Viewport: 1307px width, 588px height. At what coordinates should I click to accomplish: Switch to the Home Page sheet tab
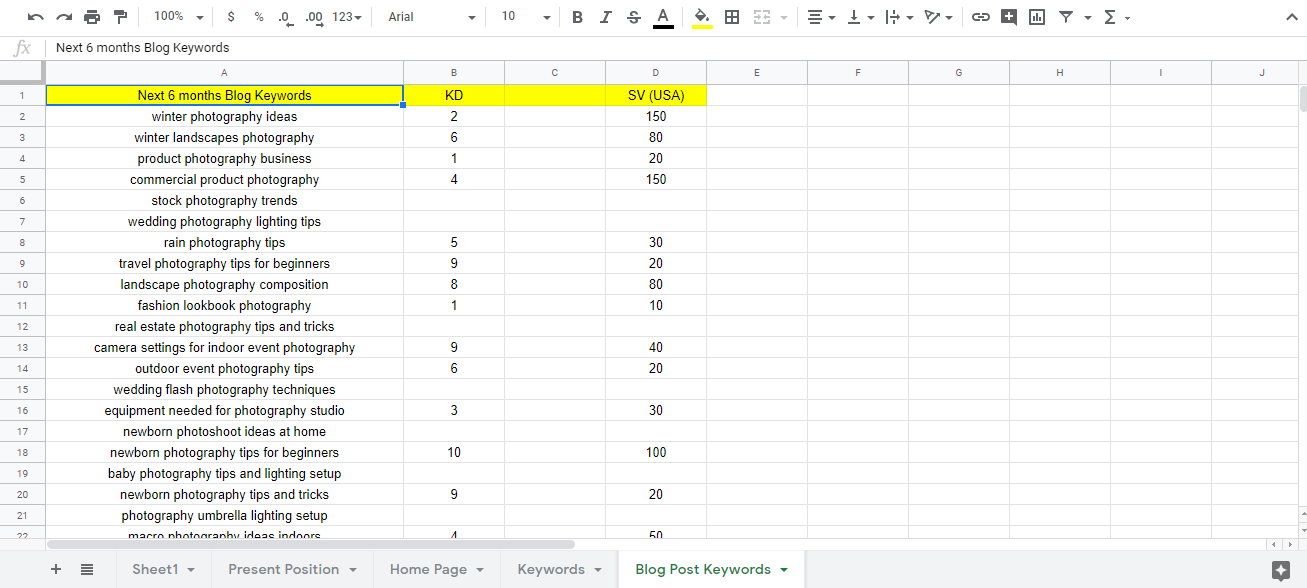pyautogui.click(x=428, y=568)
